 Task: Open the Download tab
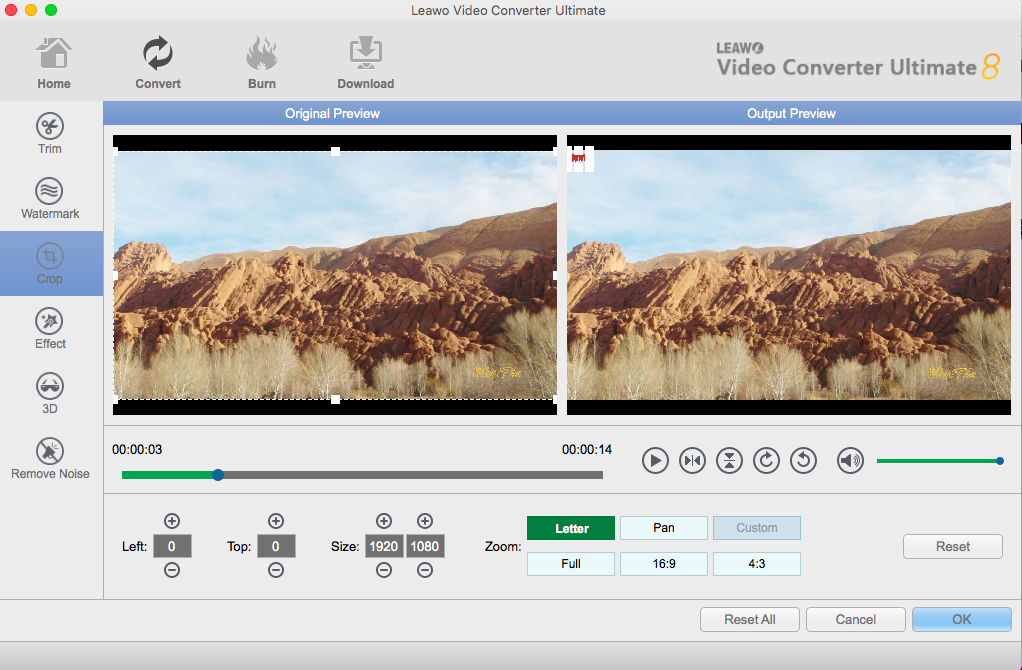click(365, 64)
